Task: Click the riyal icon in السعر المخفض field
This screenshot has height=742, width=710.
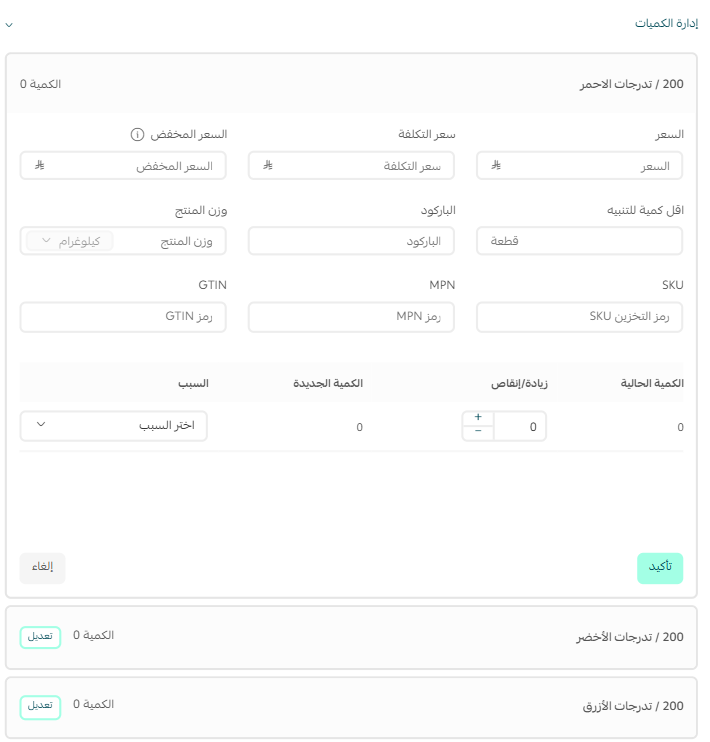Action: click(40, 165)
